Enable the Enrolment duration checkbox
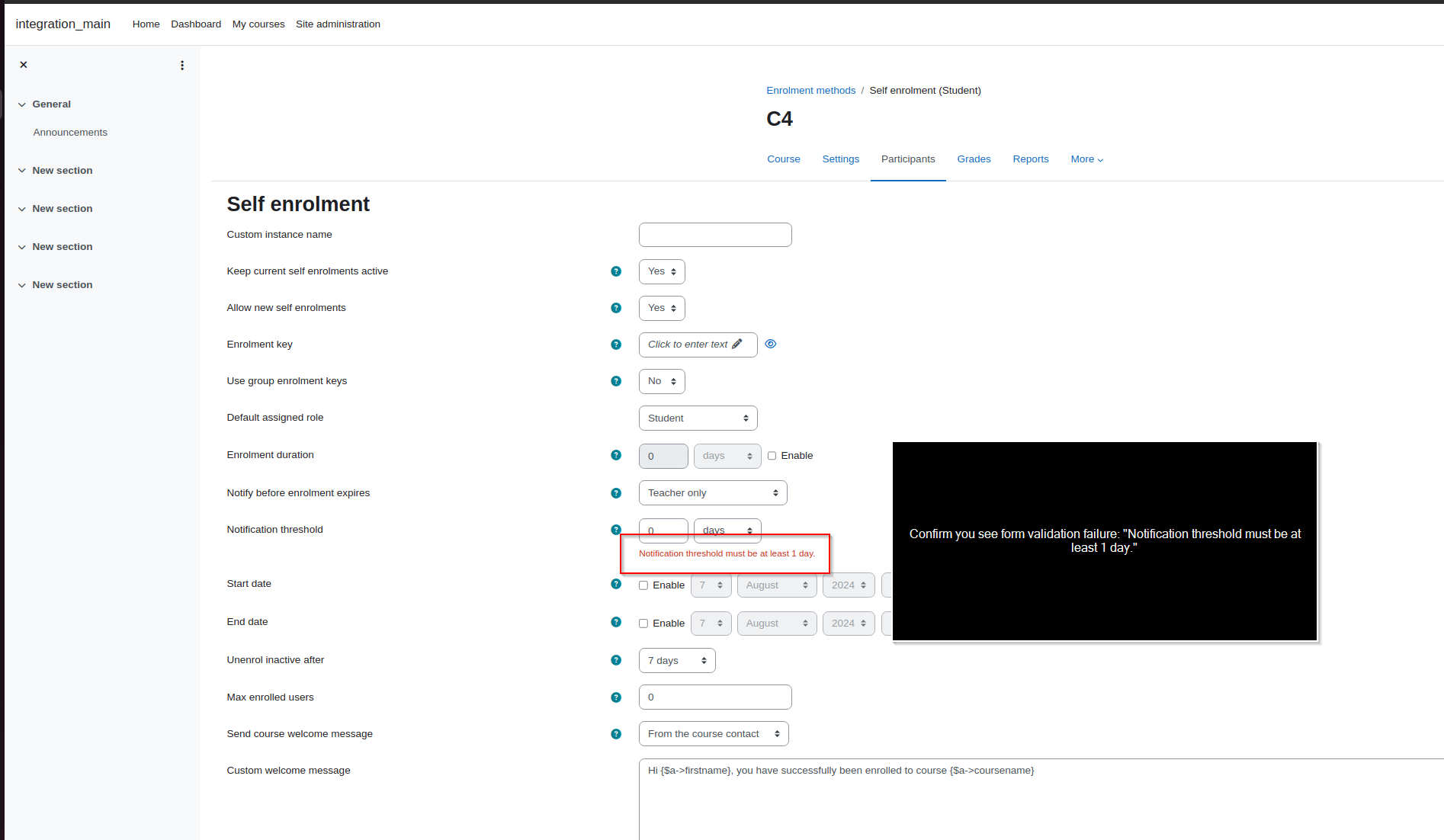This screenshot has height=840, width=1444. coord(772,456)
